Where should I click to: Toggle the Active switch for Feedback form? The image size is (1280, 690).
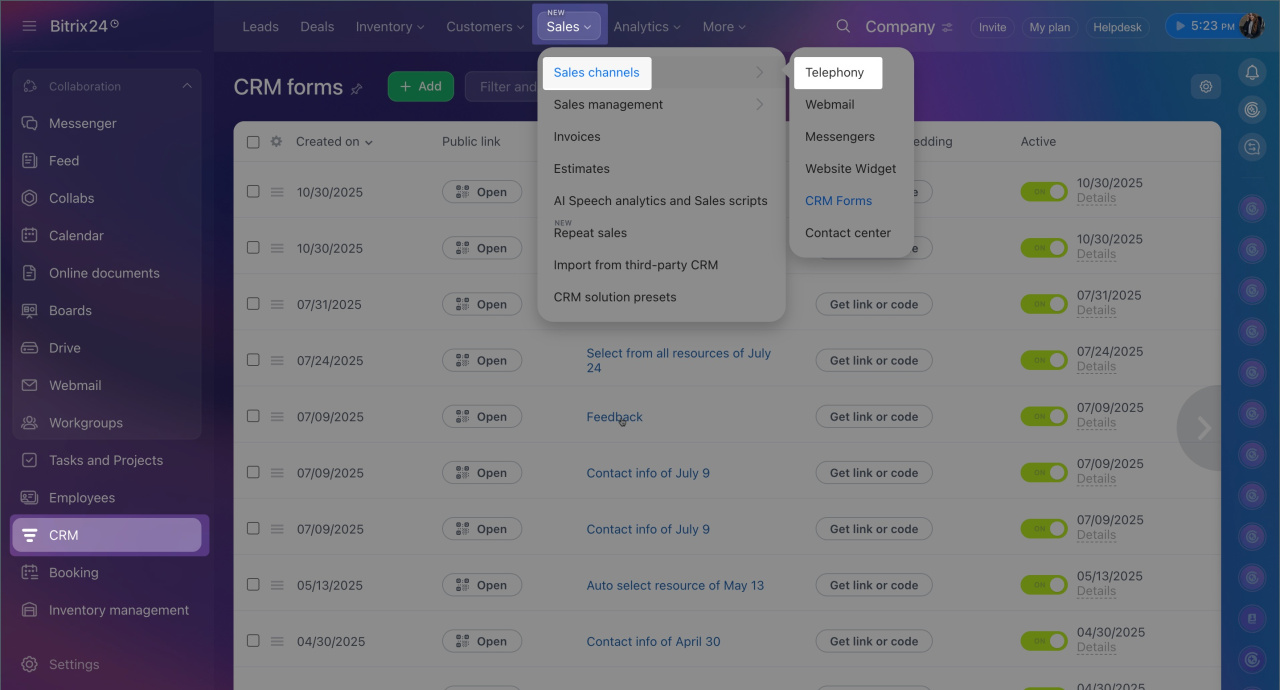[1043, 416]
